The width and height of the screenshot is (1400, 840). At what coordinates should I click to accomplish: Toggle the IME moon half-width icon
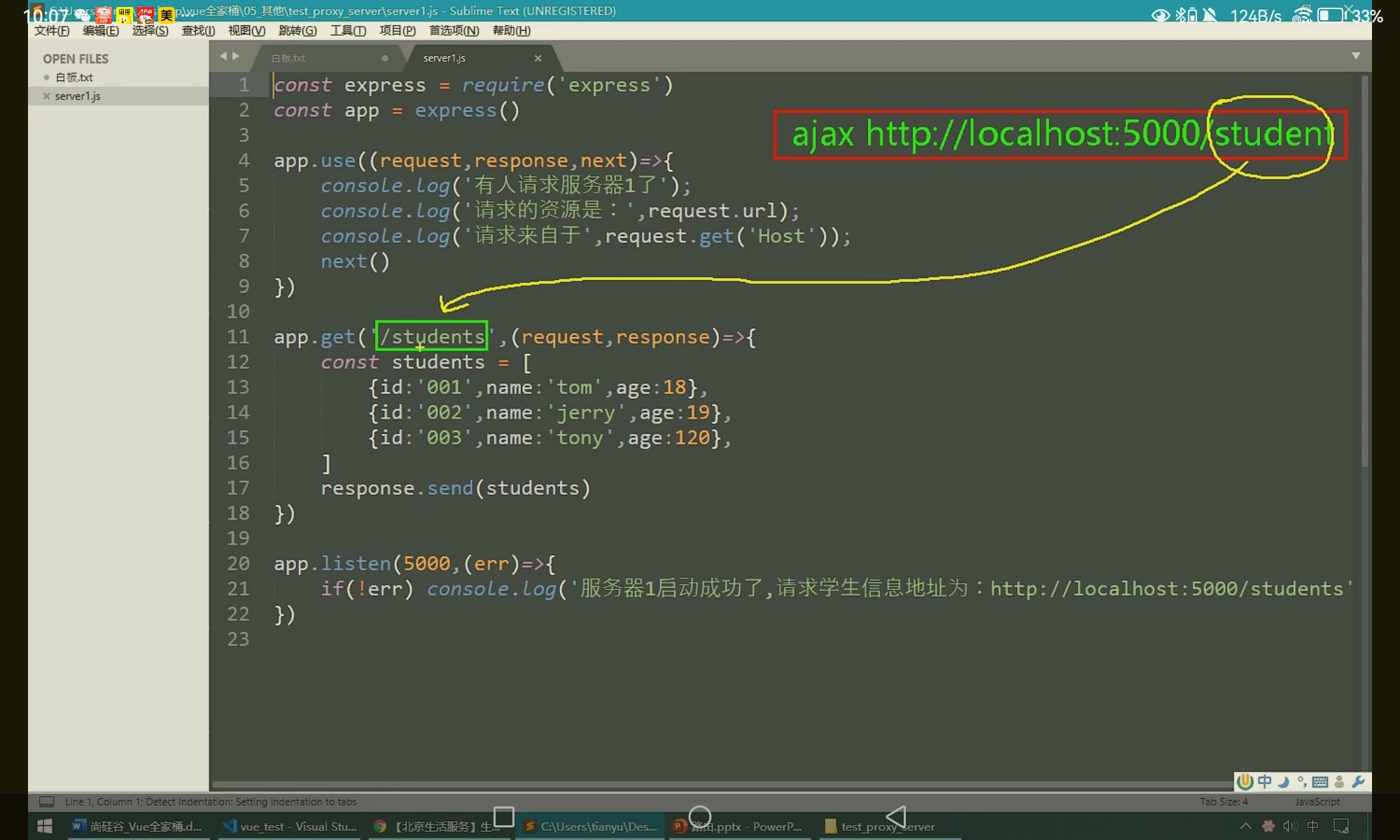point(1283,782)
